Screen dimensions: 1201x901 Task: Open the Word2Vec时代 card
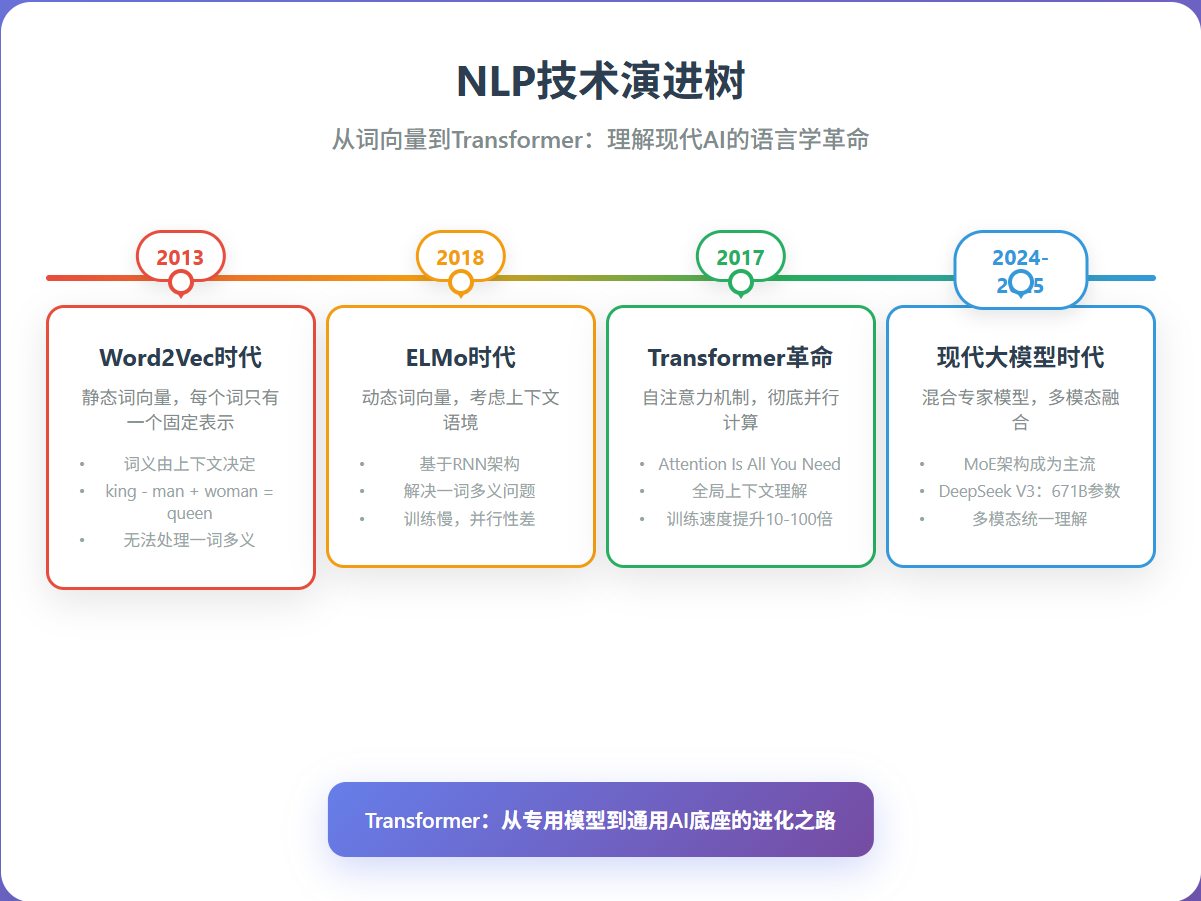[180, 440]
